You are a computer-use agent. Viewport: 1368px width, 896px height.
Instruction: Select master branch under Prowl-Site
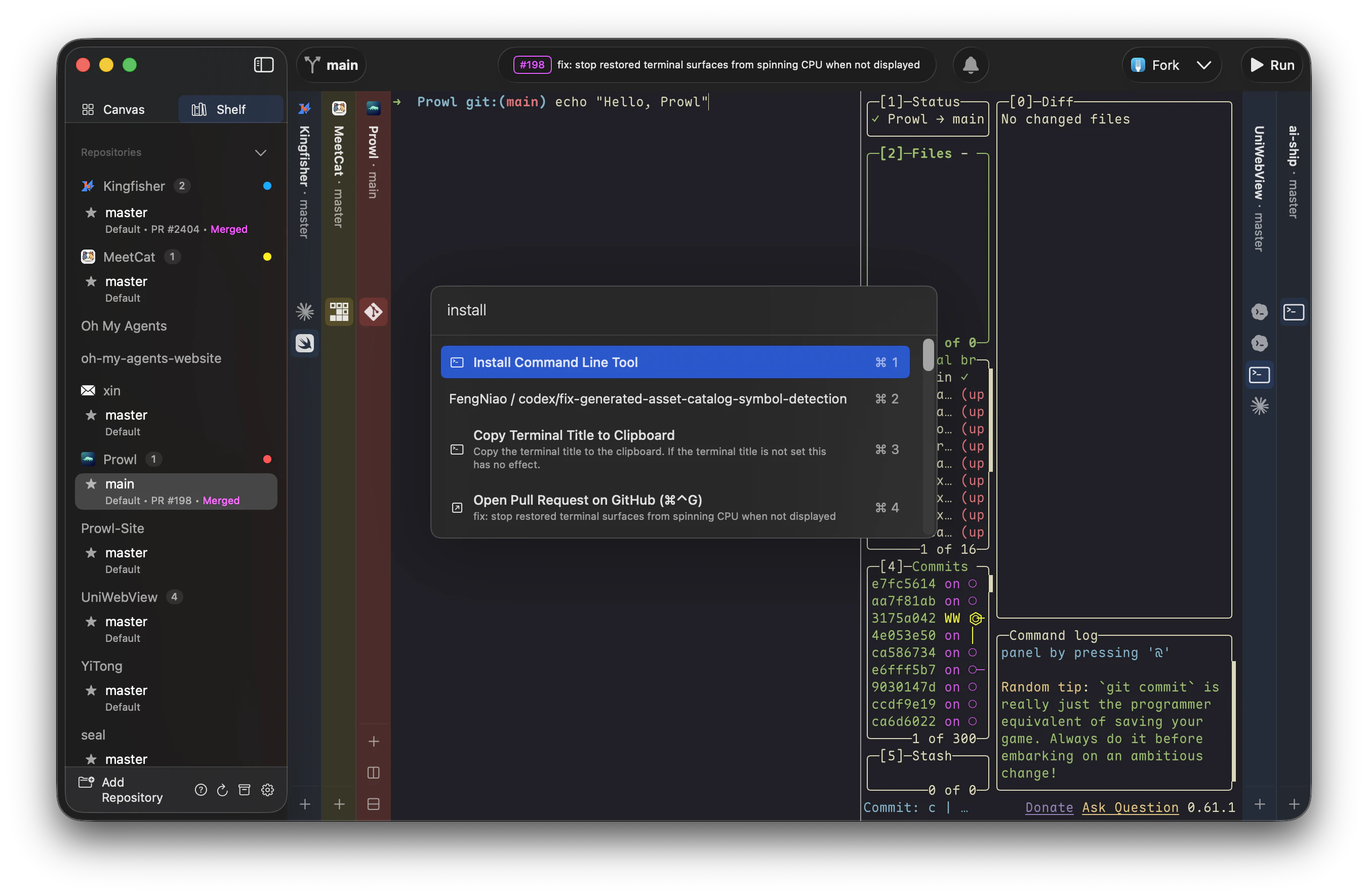tap(175, 560)
